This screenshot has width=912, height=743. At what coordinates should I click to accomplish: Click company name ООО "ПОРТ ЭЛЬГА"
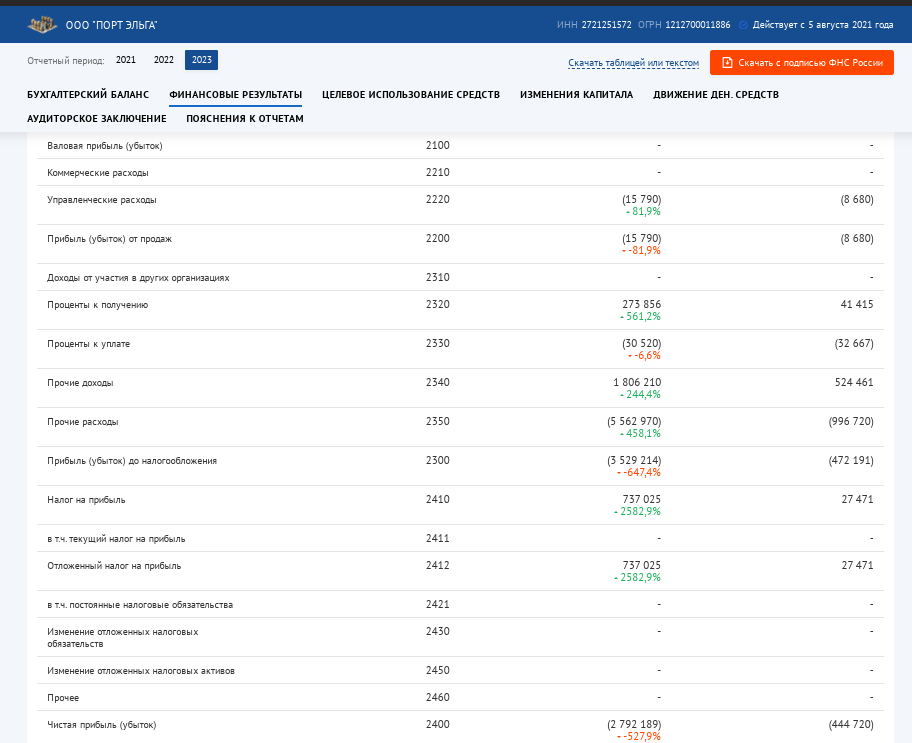coord(111,25)
